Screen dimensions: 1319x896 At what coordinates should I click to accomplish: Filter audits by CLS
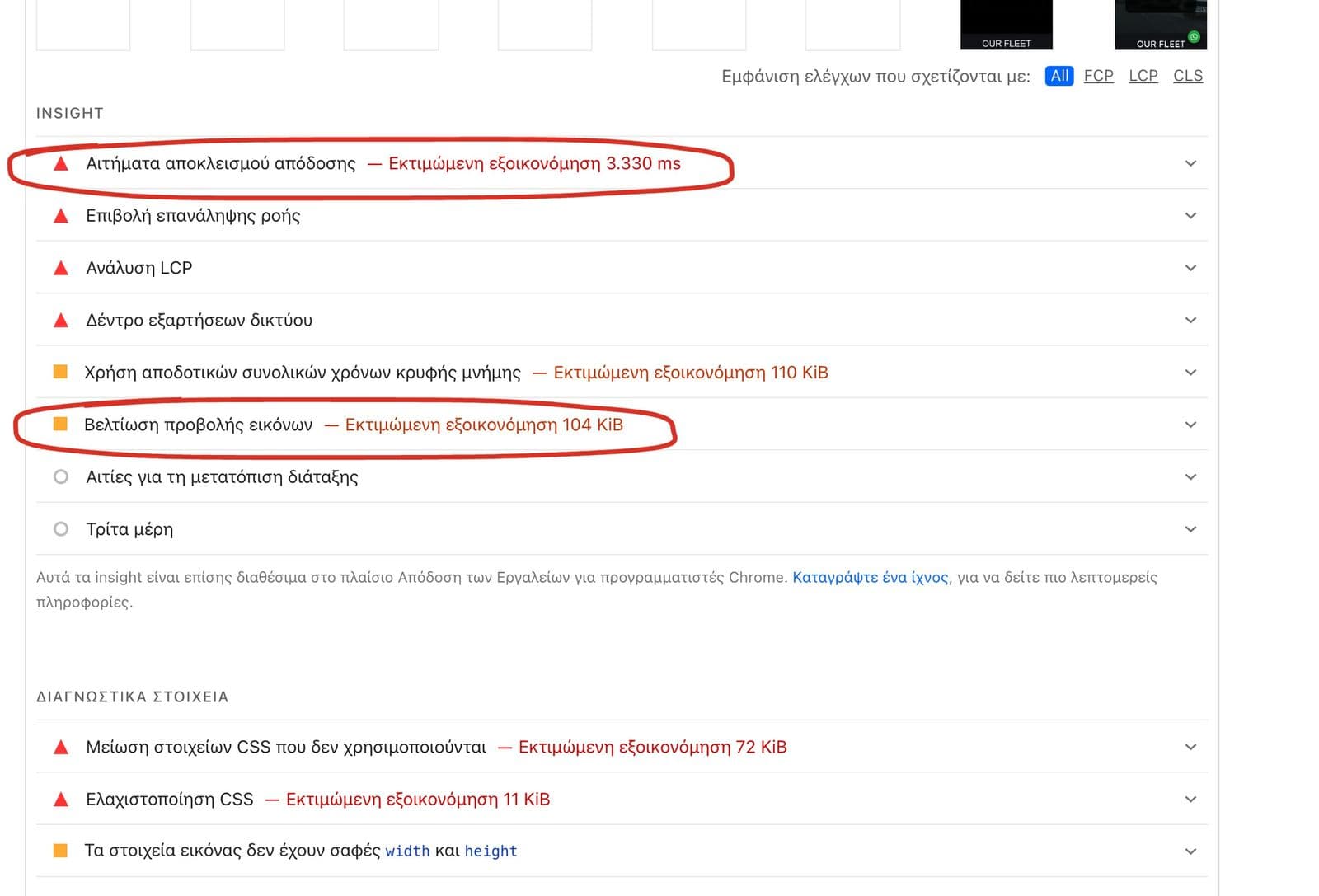[1188, 76]
